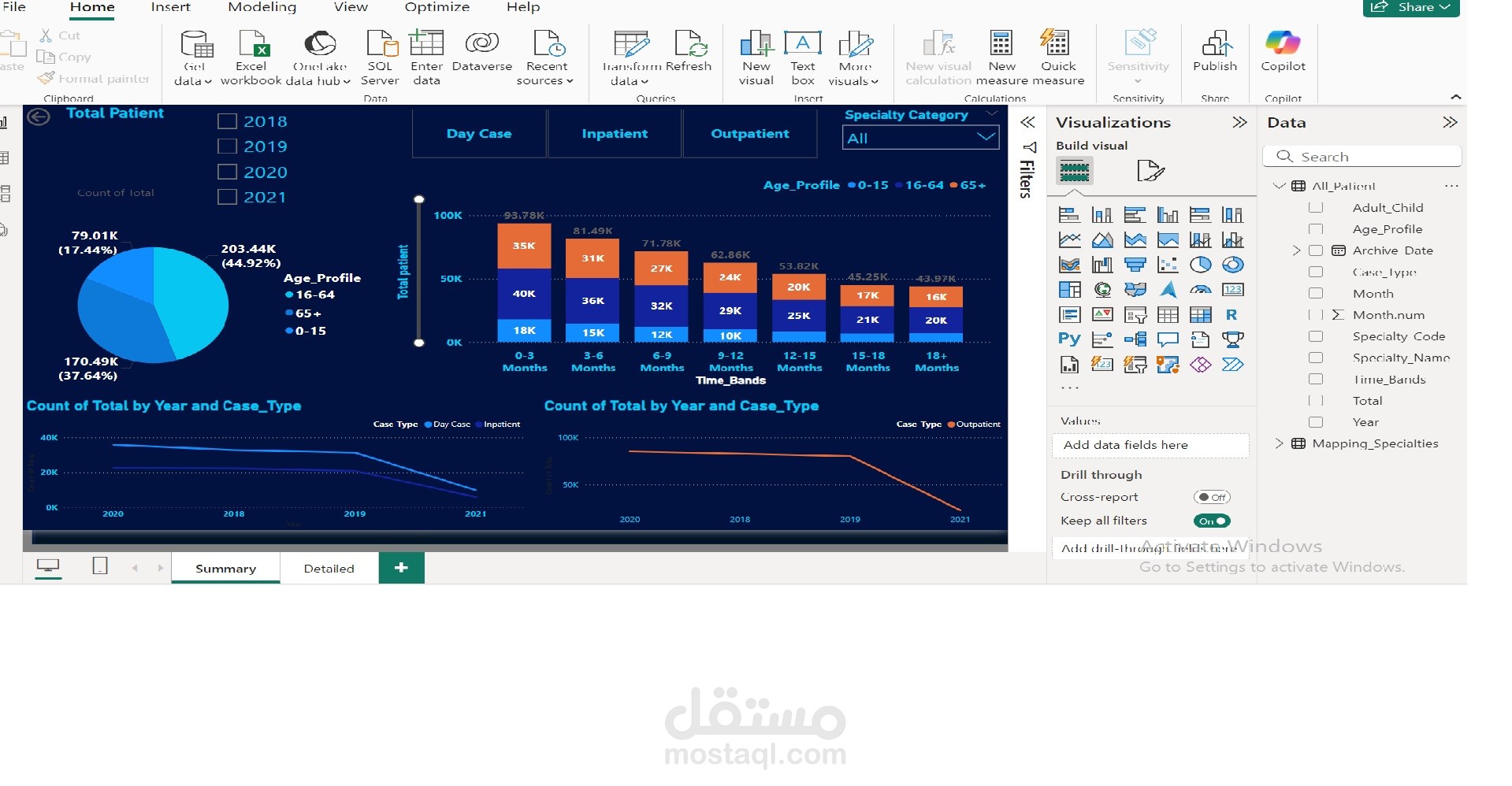
Task: Click the Search field in Data pane
Action: tap(1362, 157)
